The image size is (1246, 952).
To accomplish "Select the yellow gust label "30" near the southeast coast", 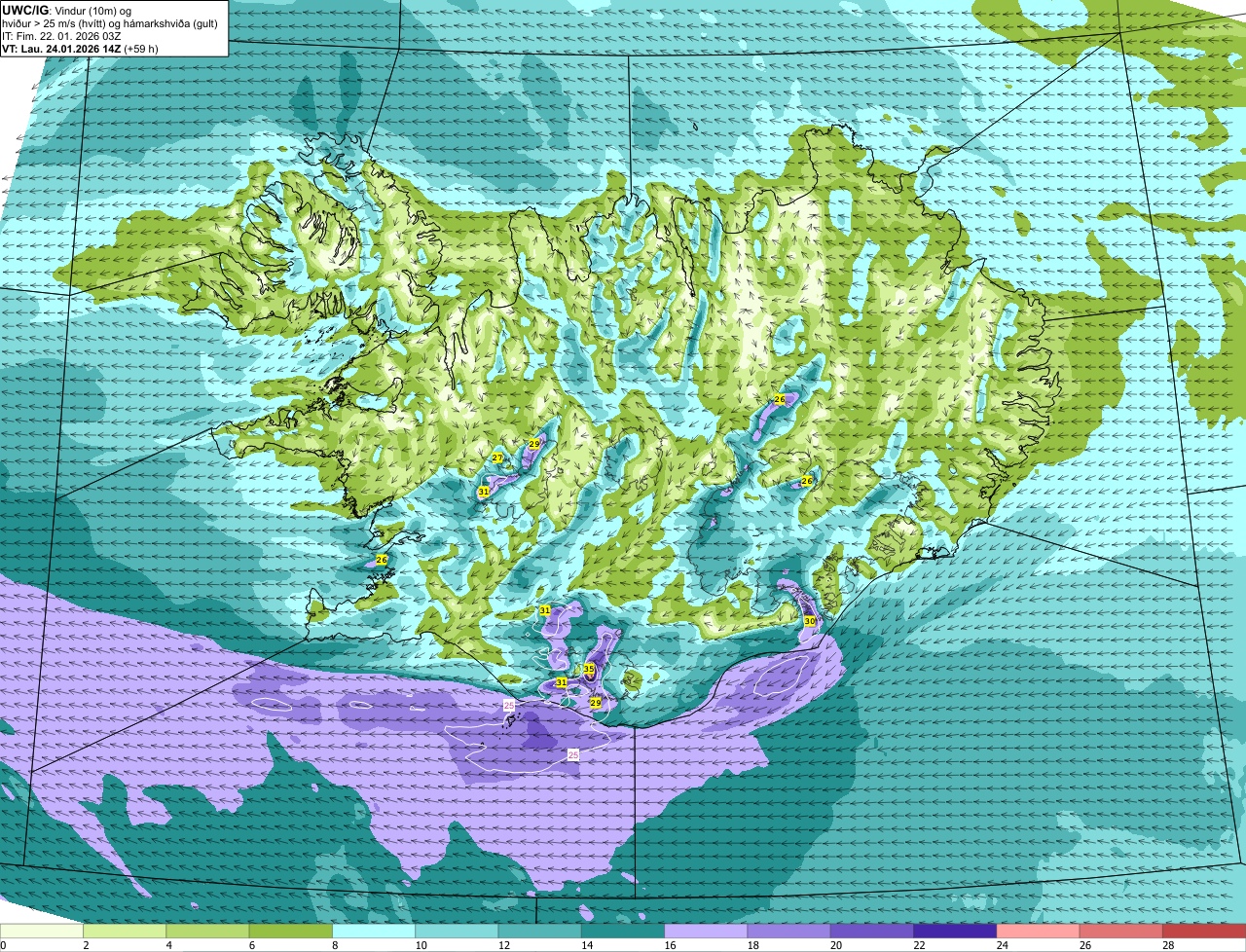I will coord(810,621).
